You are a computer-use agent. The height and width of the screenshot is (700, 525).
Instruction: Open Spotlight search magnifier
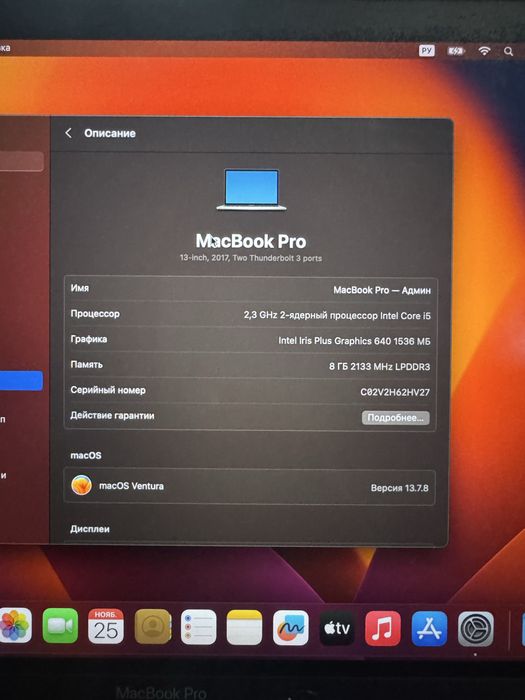click(x=508, y=51)
